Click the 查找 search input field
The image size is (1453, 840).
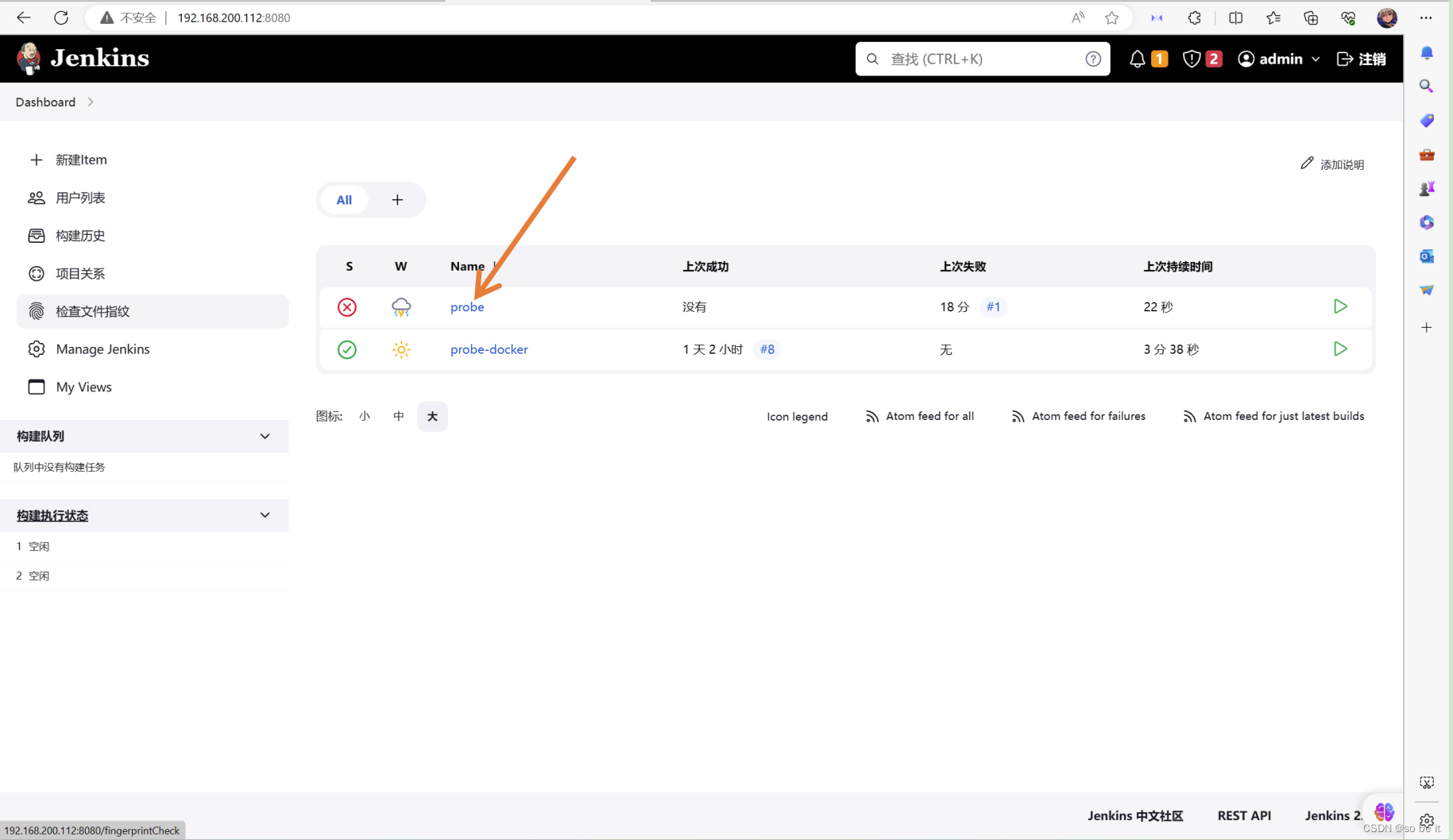(983, 59)
